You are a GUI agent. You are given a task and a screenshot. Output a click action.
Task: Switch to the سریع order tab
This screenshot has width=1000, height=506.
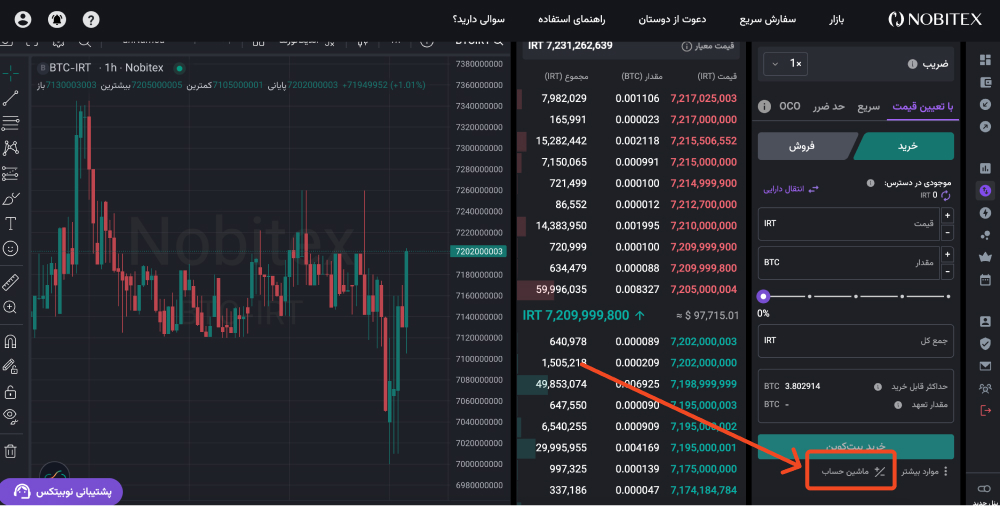(868, 107)
